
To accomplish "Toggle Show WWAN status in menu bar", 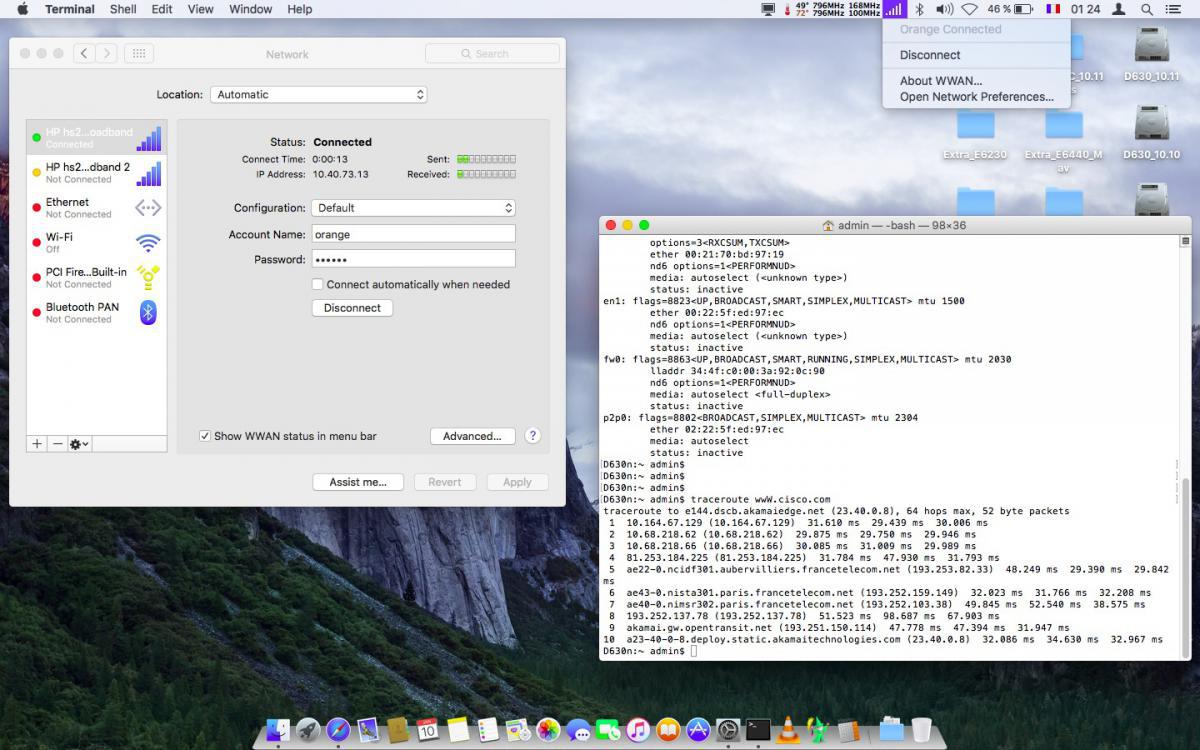I will pyautogui.click(x=205, y=436).
